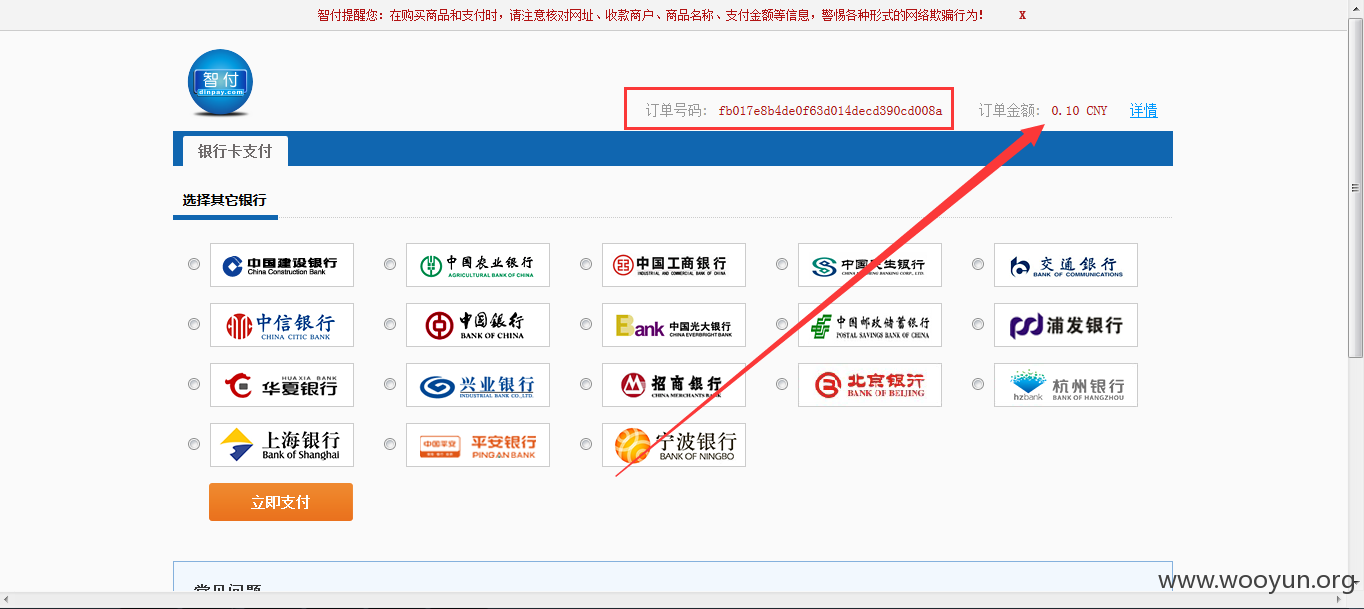Click the order amount 0.10 CNY
1364x609 pixels.
click(x=1079, y=111)
